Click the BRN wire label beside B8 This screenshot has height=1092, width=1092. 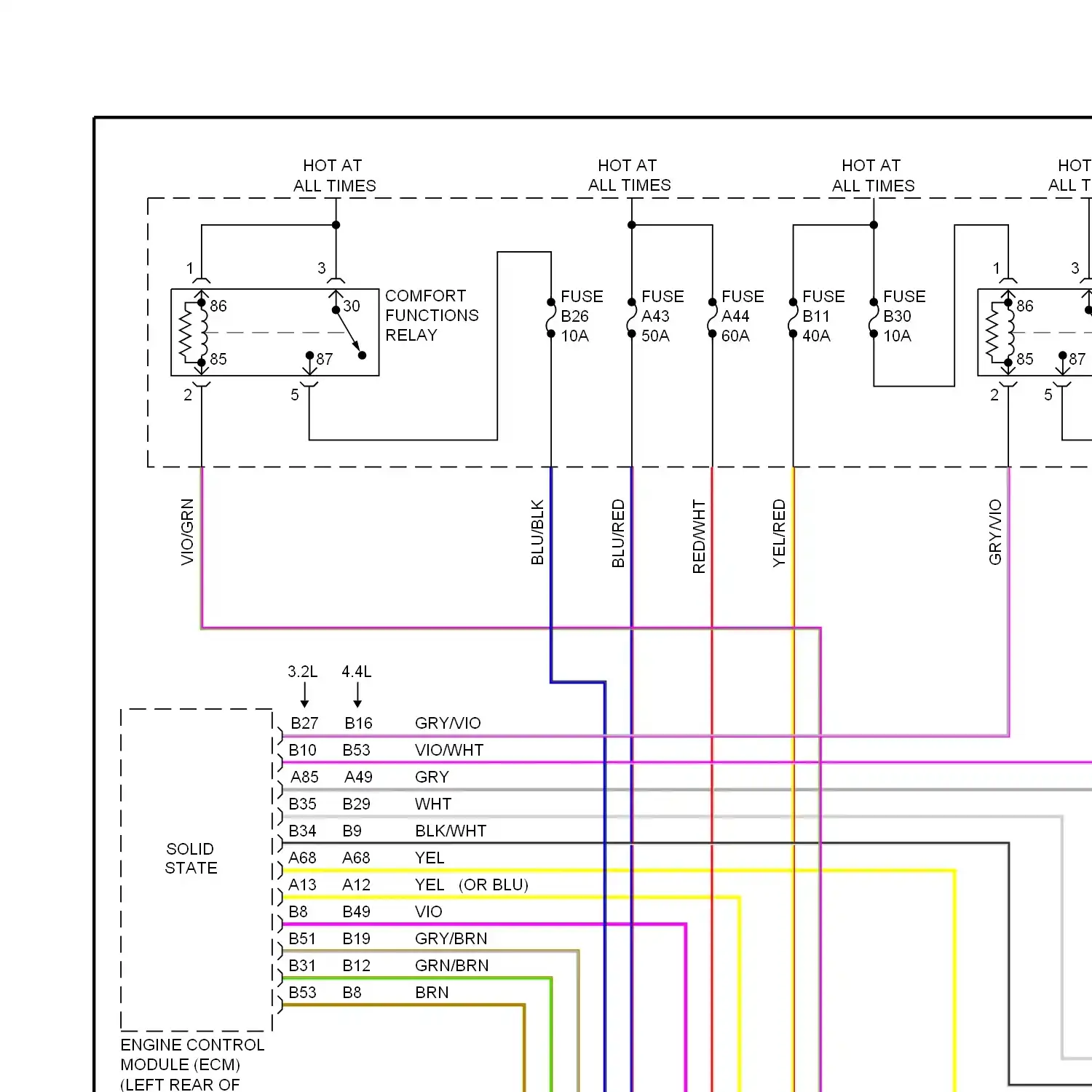point(432,992)
